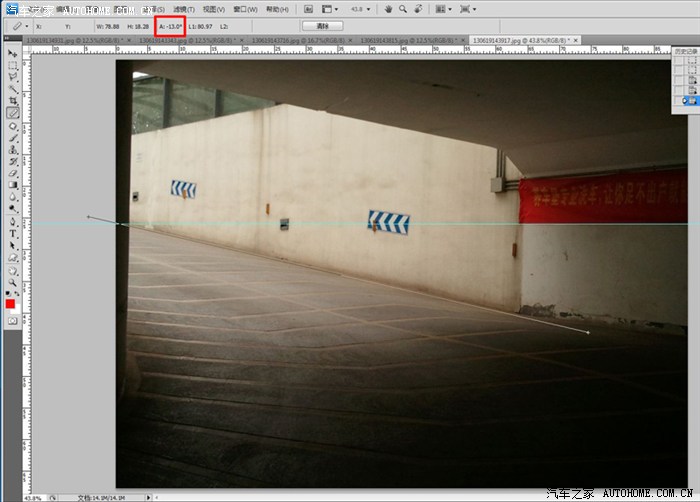Viewport: 700px width, 502px height.
Task: Select the Hand tool in toolbox
Action: tap(12, 271)
